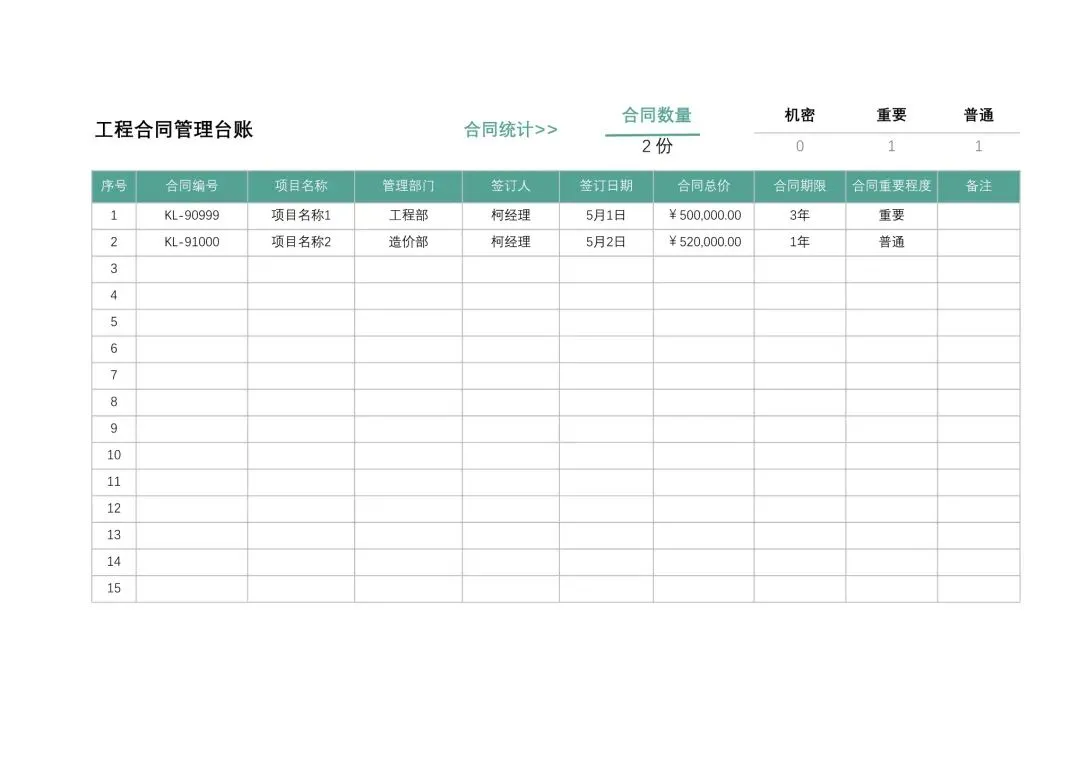The width and height of the screenshot is (1080, 759).
Task: Select serial number cell 8
Action: click(114, 402)
